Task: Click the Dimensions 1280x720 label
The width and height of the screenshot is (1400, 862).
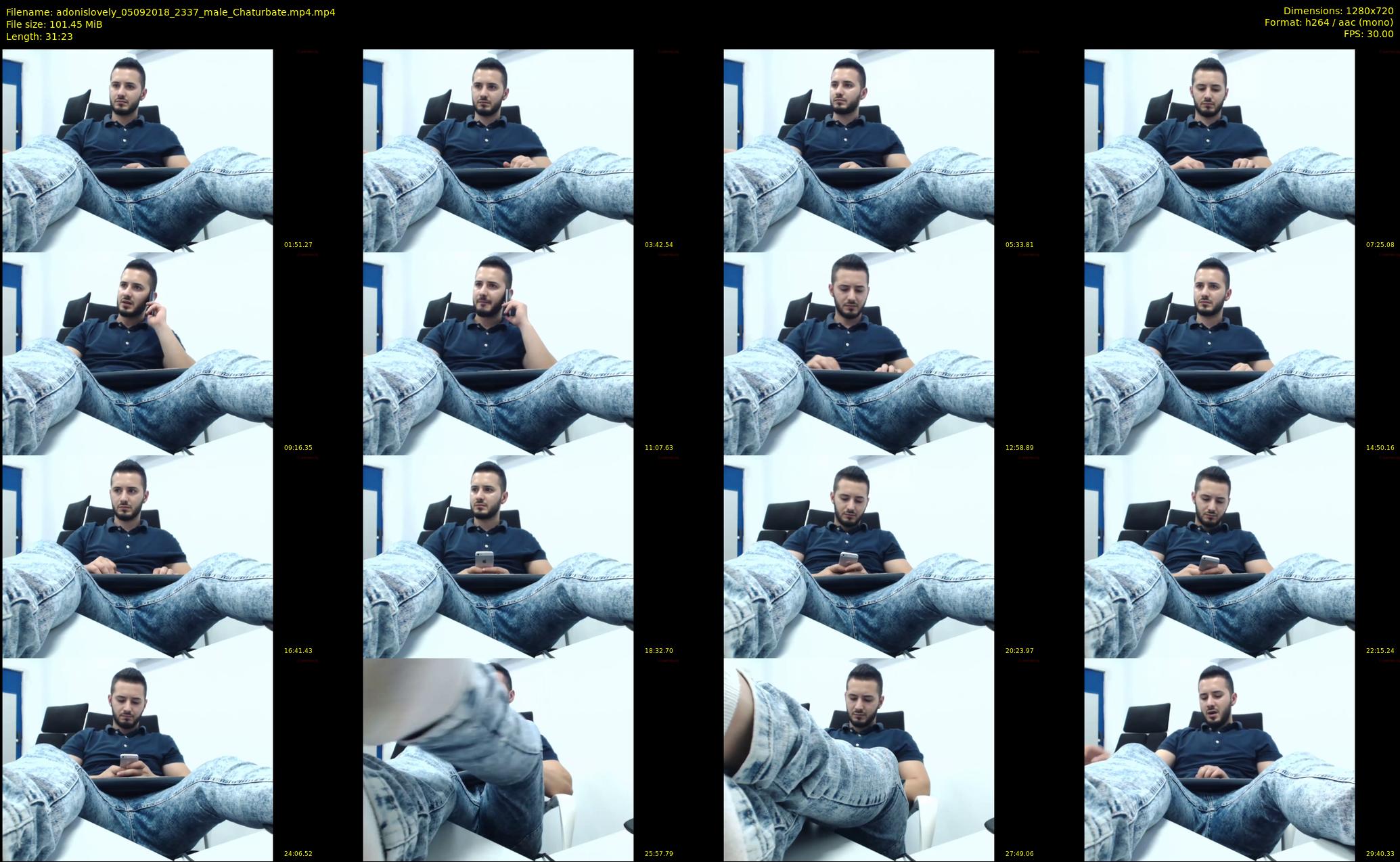Action: [x=1338, y=11]
